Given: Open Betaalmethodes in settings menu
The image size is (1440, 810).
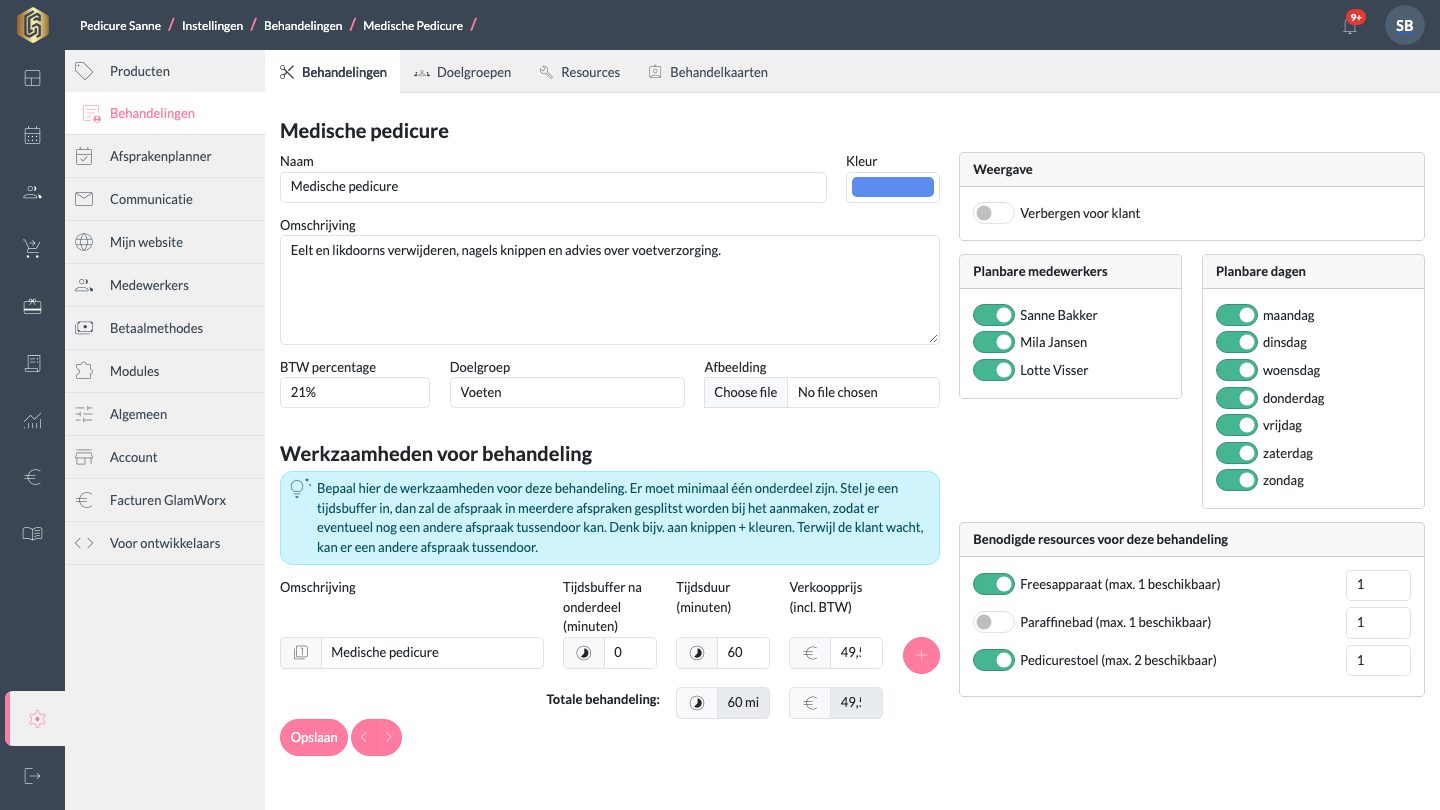Looking at the screenshot, I should click(x=165, y=328).
